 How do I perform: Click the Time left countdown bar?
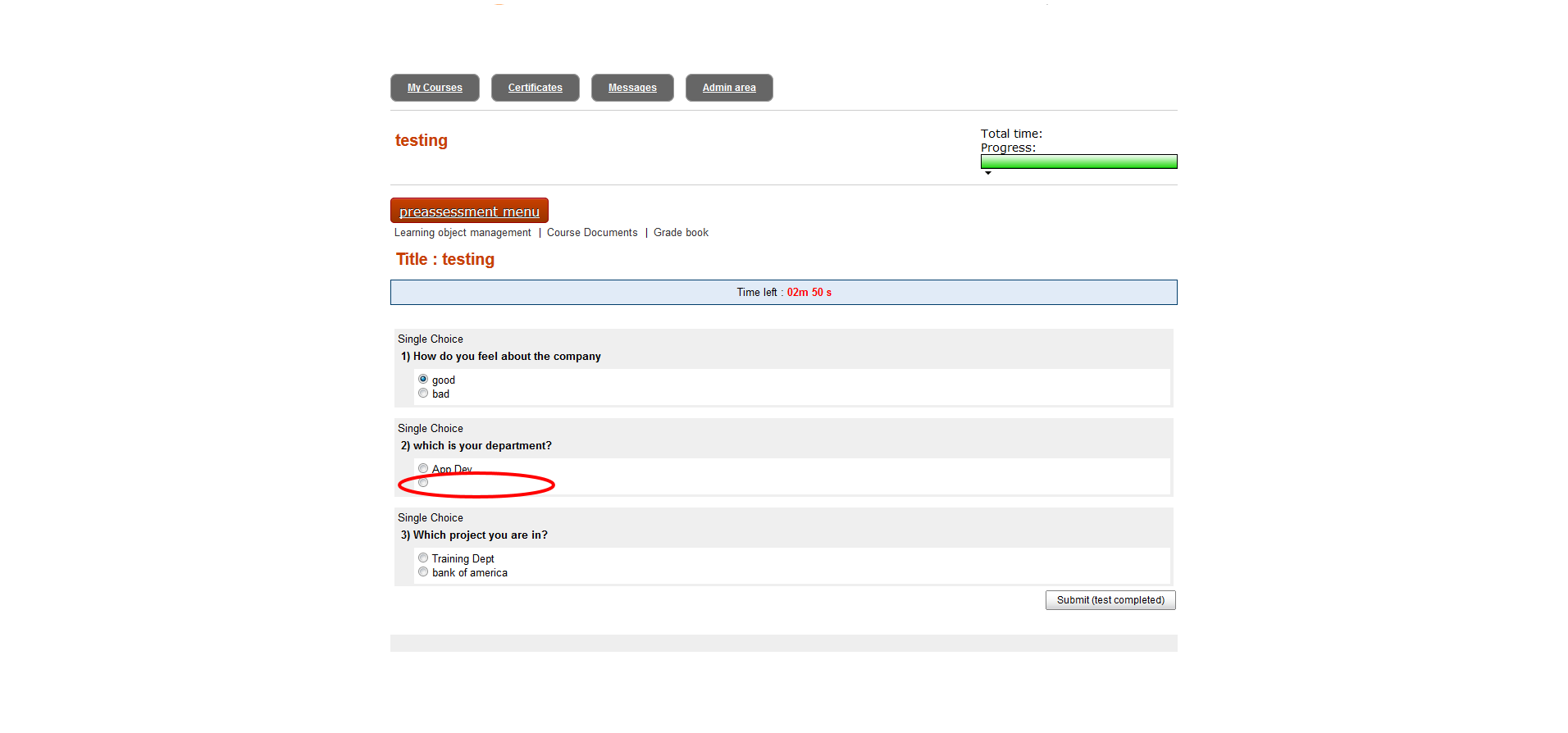[x=783, y=293]
